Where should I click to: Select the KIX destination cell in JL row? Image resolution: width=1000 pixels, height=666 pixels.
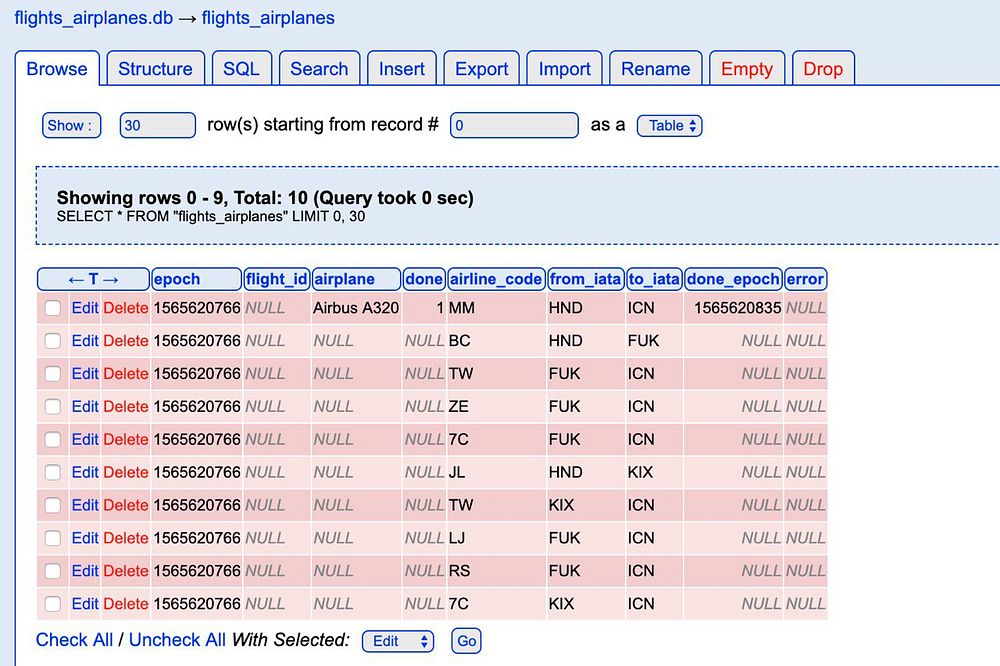(x=654, y=473)
